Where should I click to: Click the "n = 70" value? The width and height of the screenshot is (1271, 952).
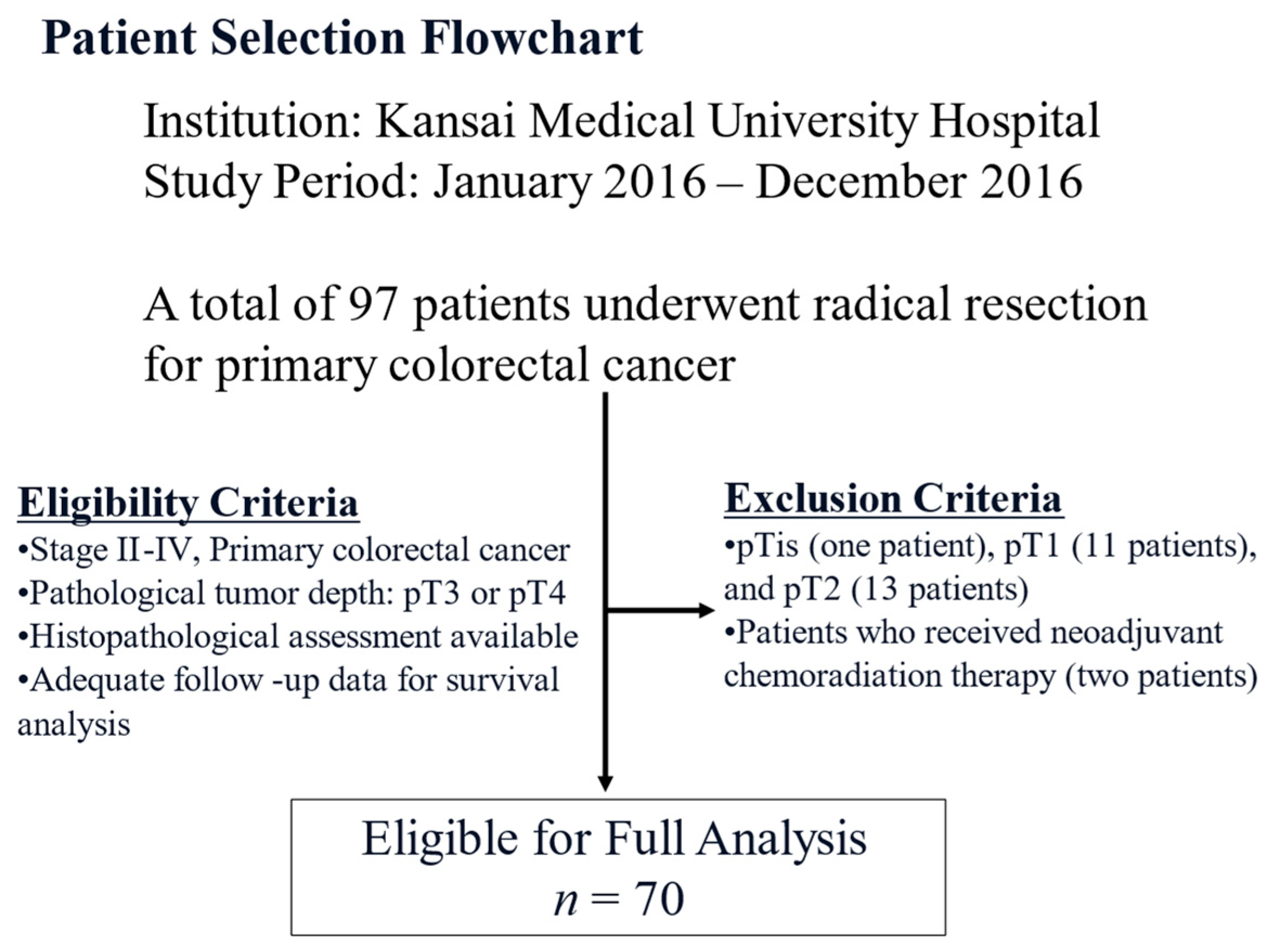pos(618,899)
